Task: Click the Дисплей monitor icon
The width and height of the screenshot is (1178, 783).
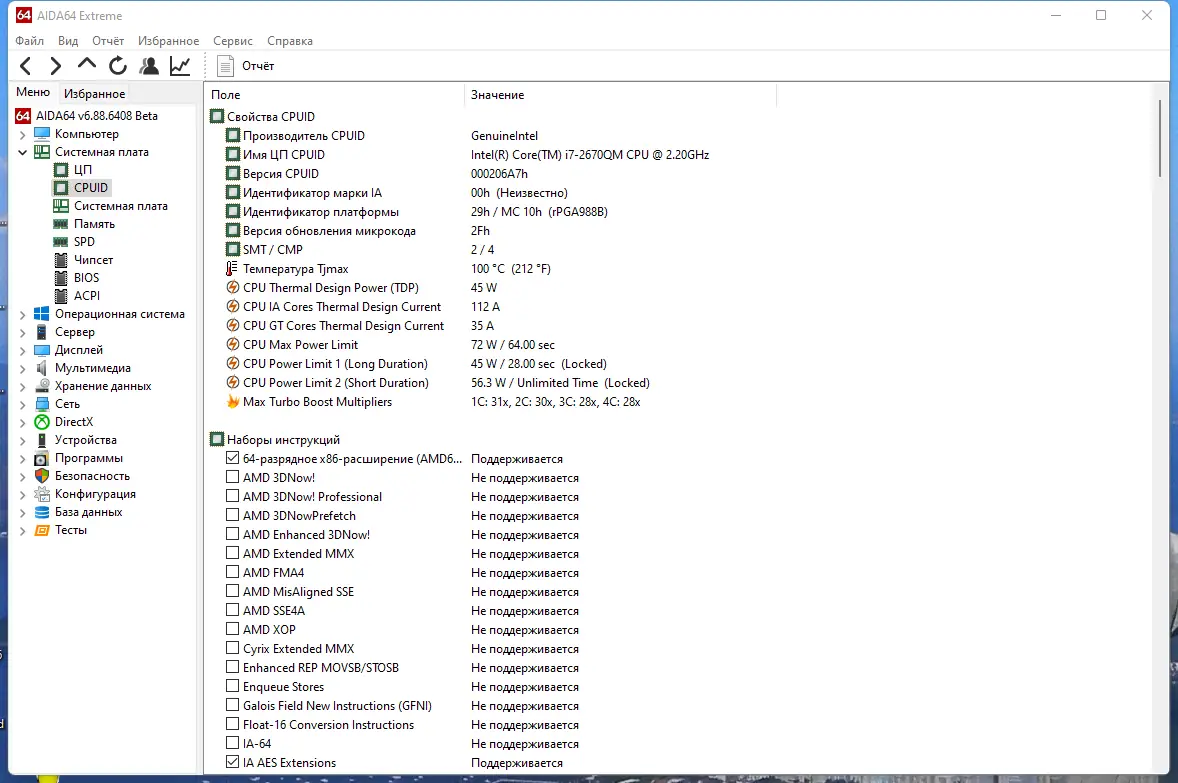Action: (x=42, y=350)
